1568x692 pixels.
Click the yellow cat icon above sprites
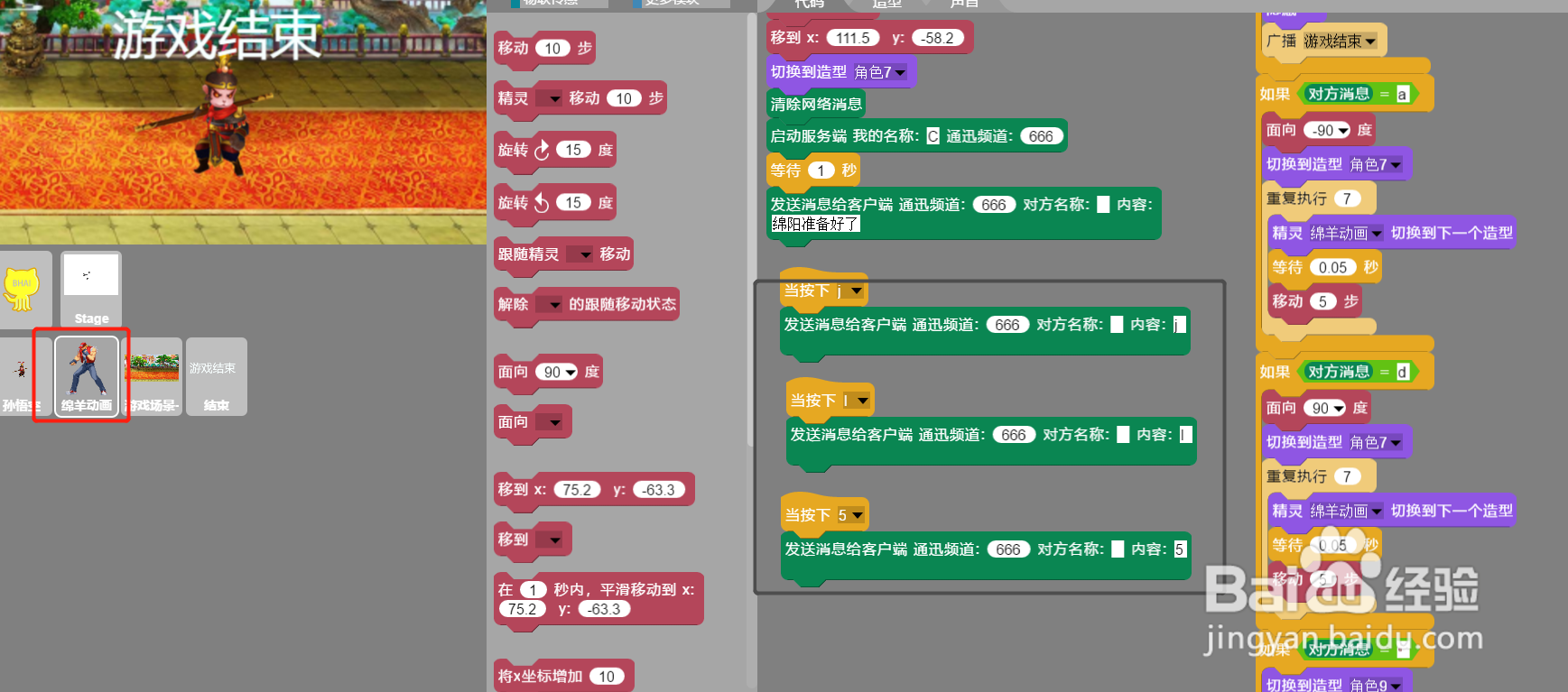pos(21,289)
